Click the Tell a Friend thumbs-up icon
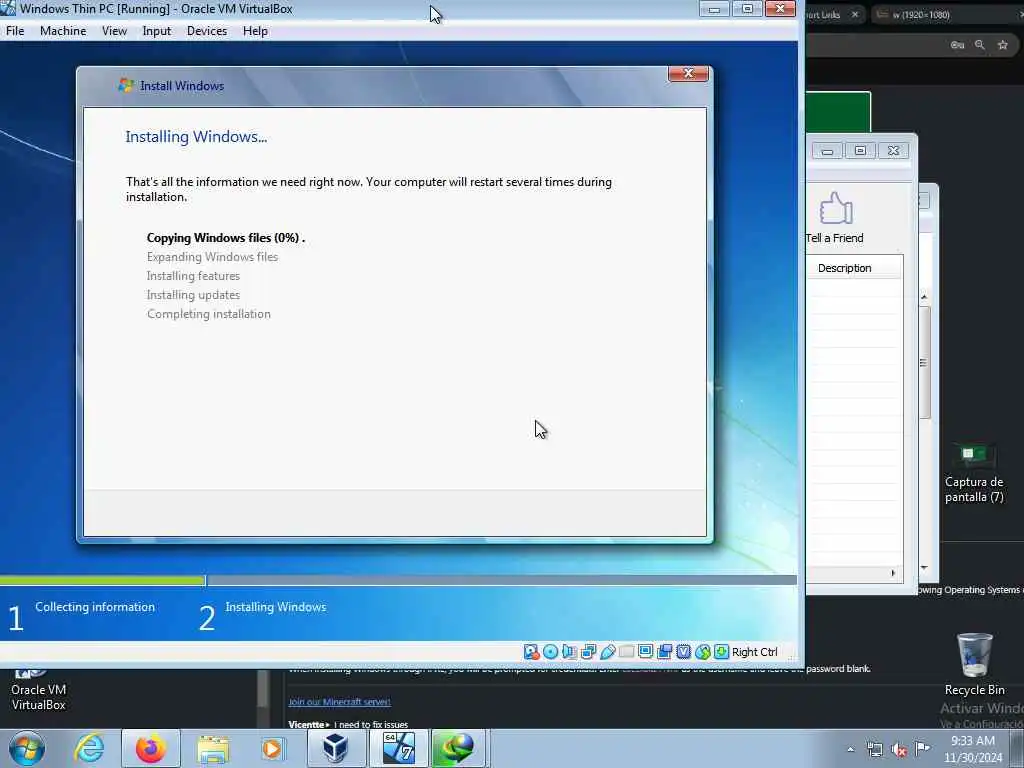 pyautogui.click(x=836, y=209)
